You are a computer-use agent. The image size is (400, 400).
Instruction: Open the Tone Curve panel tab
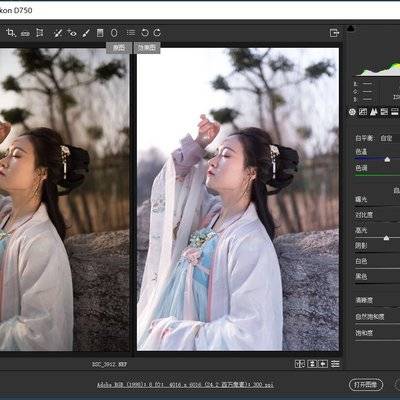[x=363, y=112]
